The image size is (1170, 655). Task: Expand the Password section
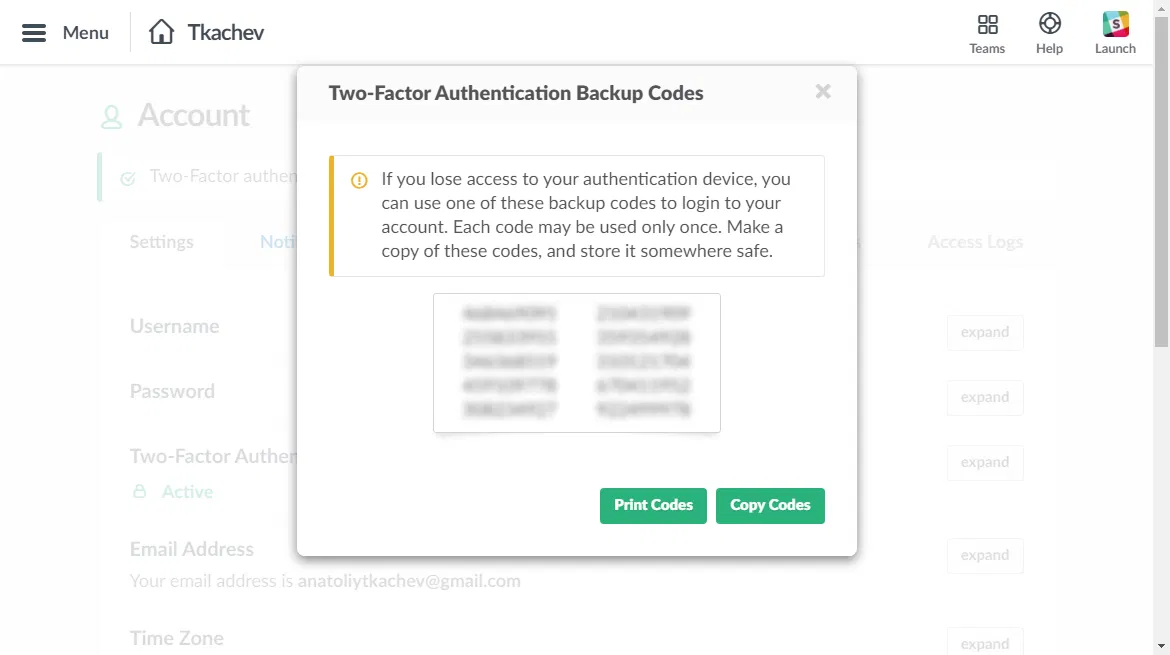click(984, 398)
